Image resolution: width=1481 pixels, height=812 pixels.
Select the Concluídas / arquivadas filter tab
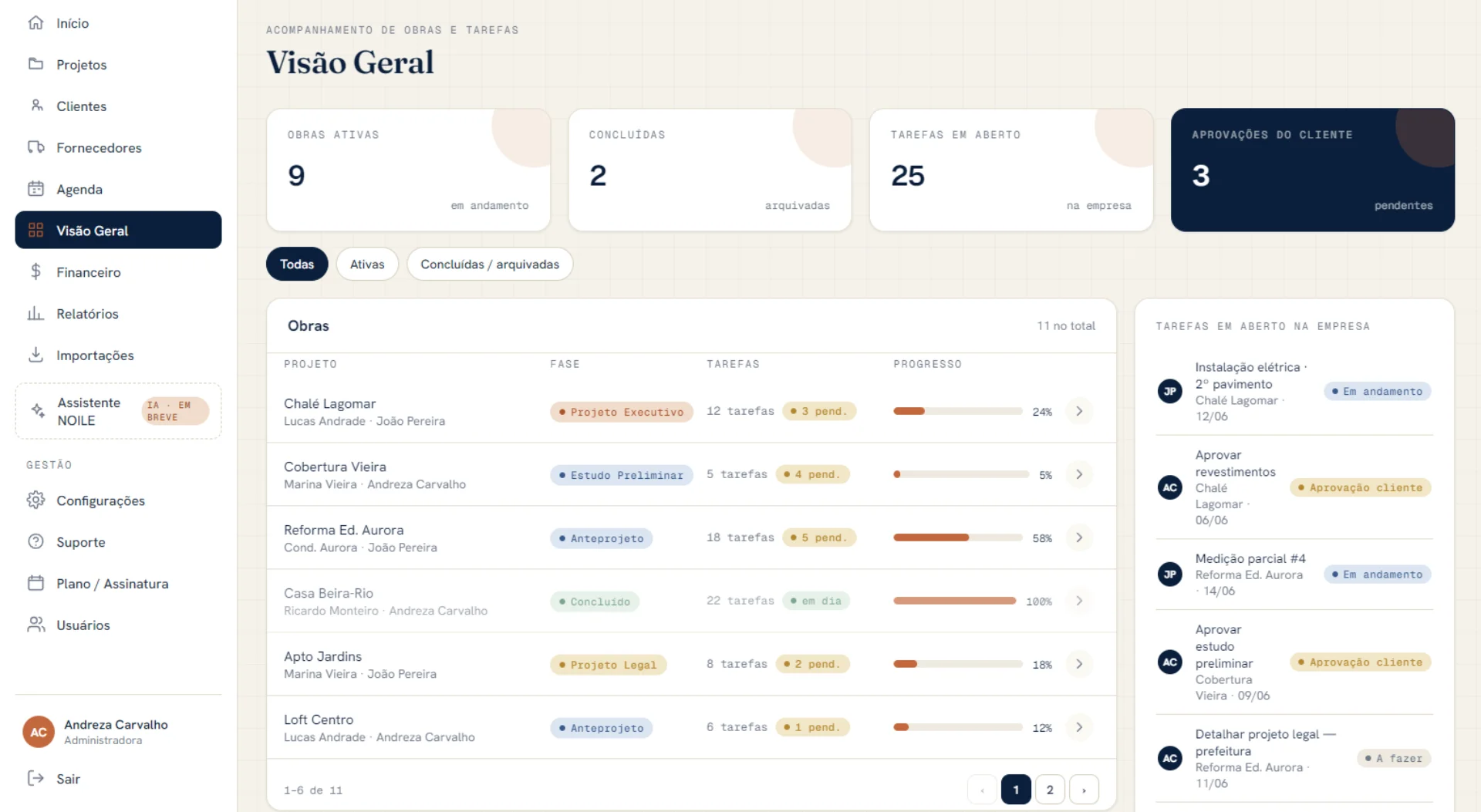coord(490,264)
